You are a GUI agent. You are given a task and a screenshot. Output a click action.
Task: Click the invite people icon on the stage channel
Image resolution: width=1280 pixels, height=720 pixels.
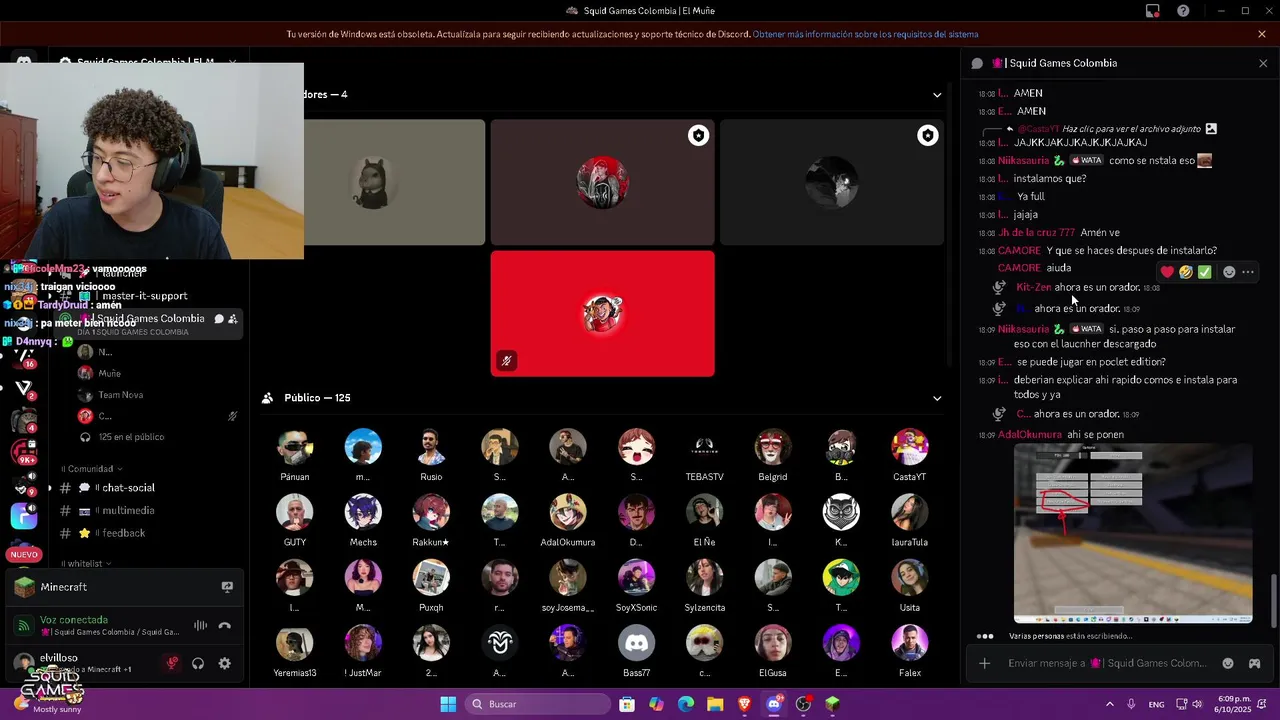(233, 319)
